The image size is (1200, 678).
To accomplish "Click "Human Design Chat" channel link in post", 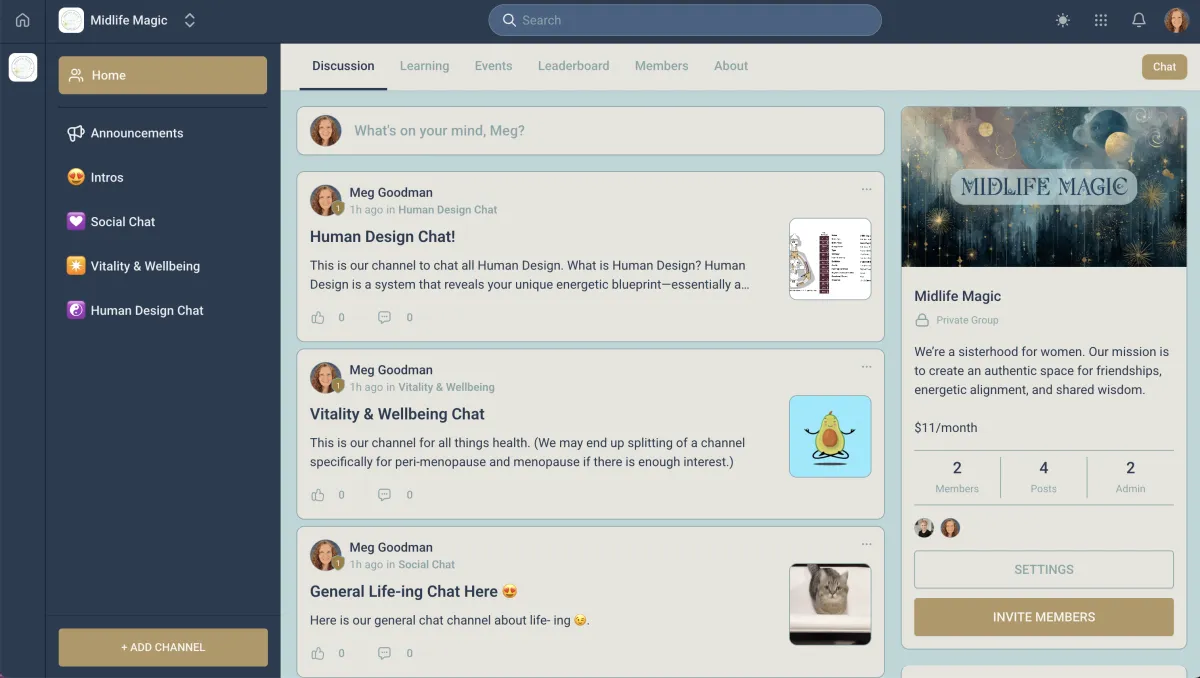I will click(x=448, y=210).
